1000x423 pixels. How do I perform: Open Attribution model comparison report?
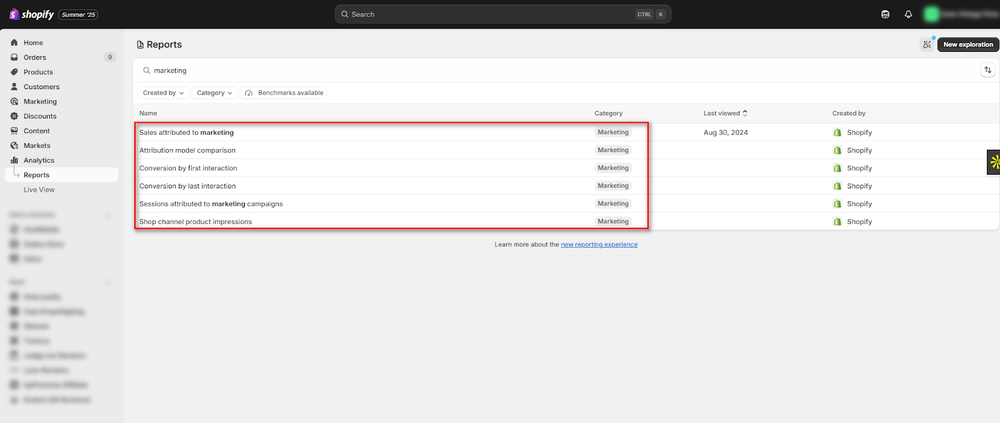tap(188, 151)
